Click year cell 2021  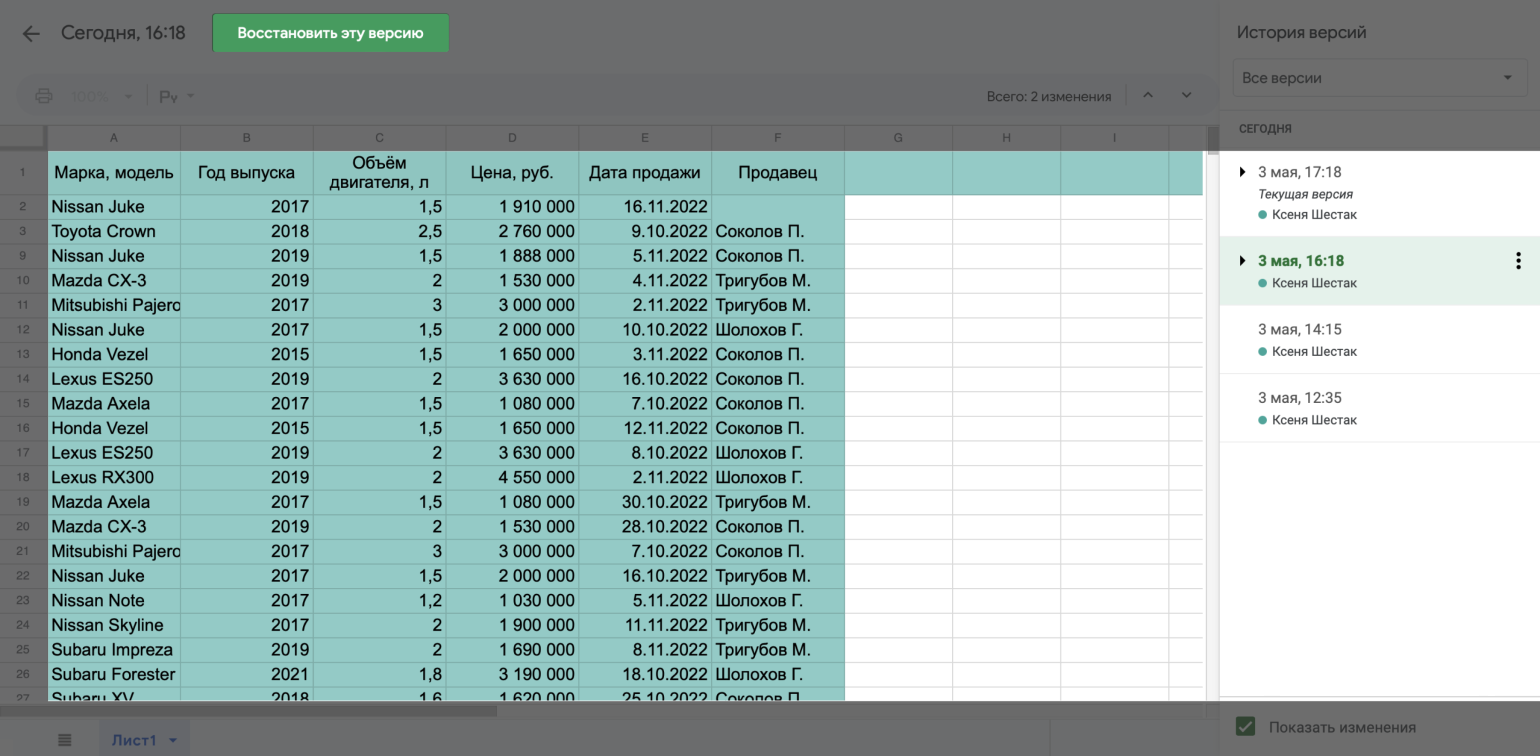pos(247,674)
